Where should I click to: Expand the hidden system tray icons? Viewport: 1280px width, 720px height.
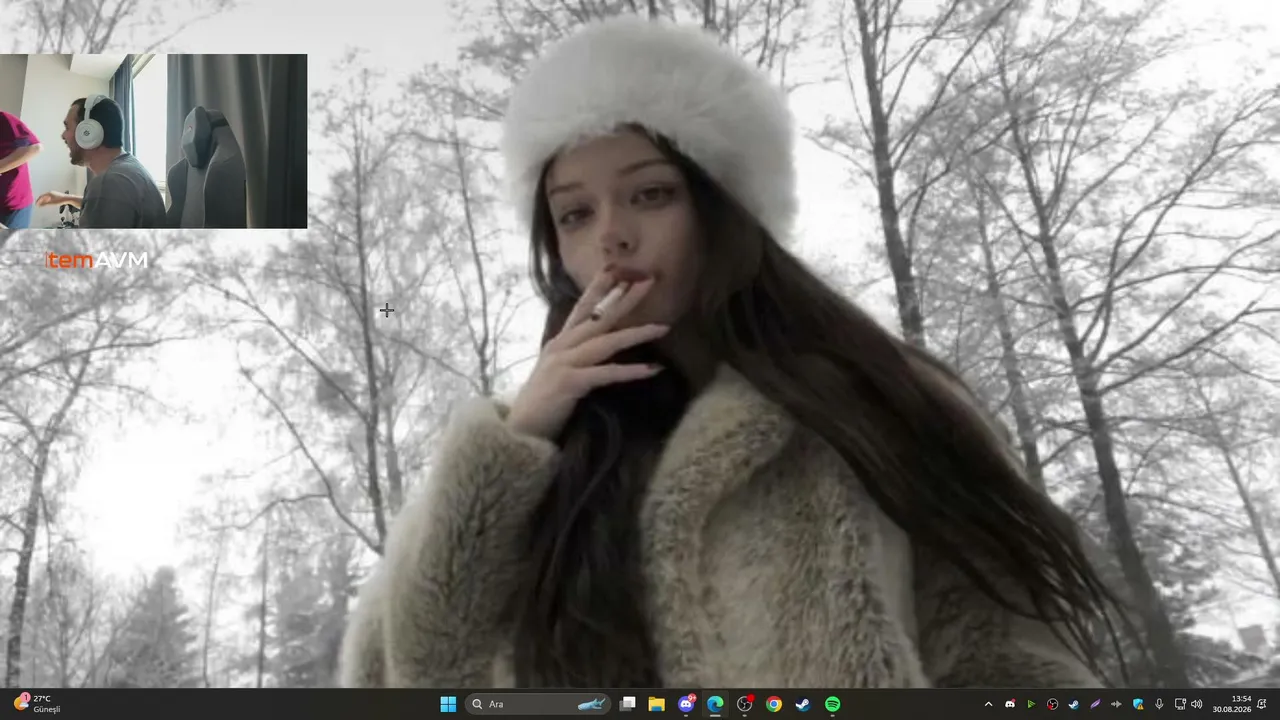tap(988, 704)
